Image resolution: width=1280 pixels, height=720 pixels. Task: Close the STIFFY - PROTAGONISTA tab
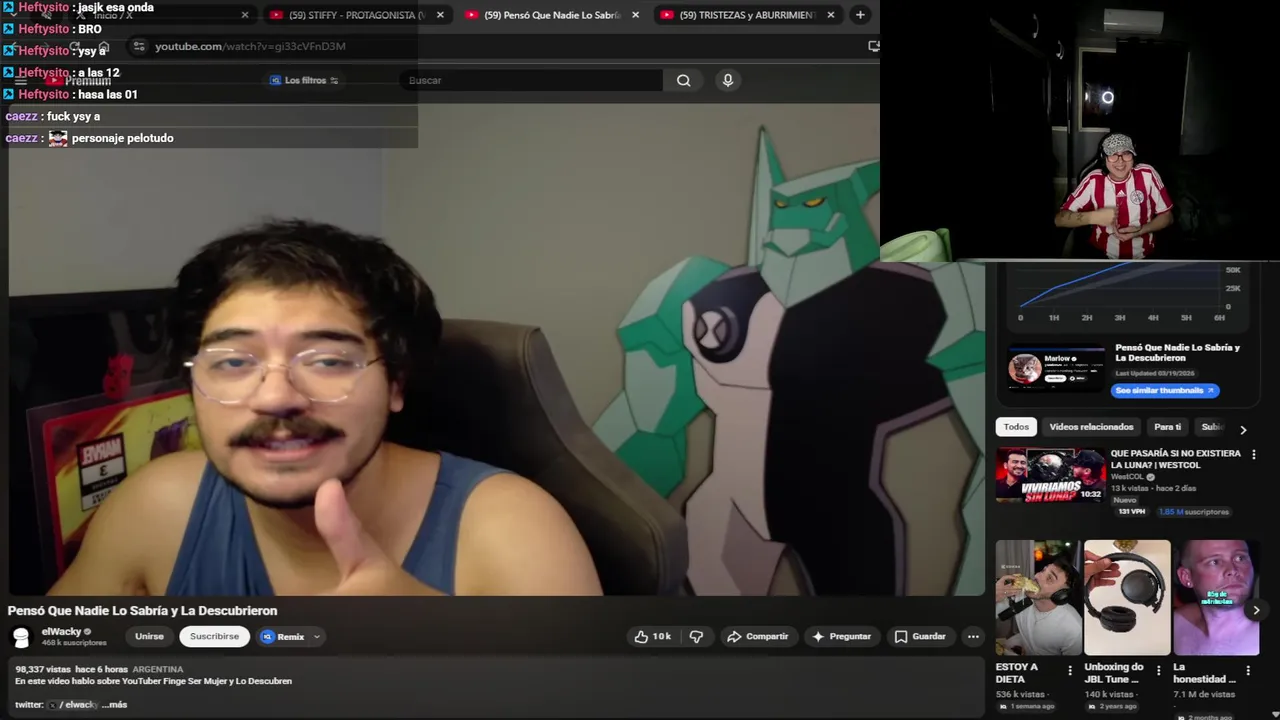click(x=440, y=15)
